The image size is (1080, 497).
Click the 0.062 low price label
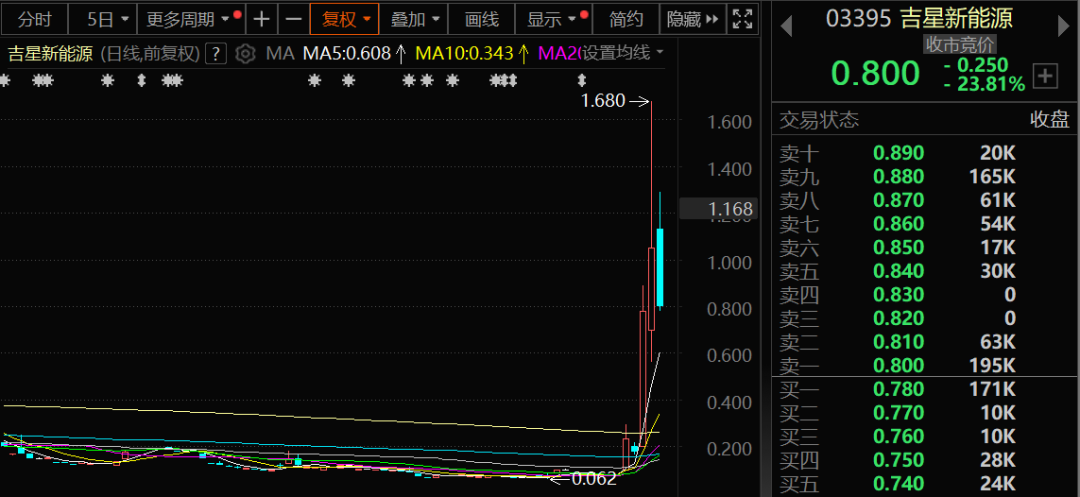click(x=594, y=479)
